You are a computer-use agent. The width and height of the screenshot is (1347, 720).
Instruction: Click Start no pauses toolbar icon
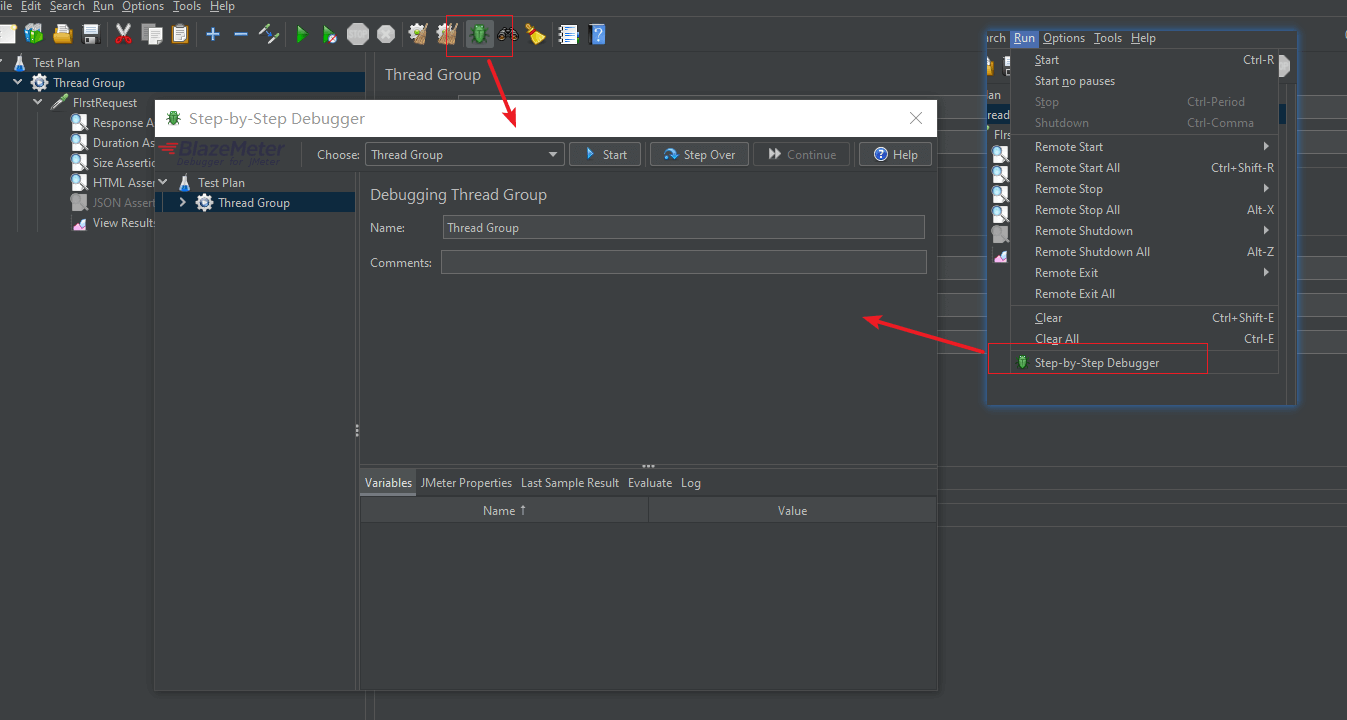329,35
